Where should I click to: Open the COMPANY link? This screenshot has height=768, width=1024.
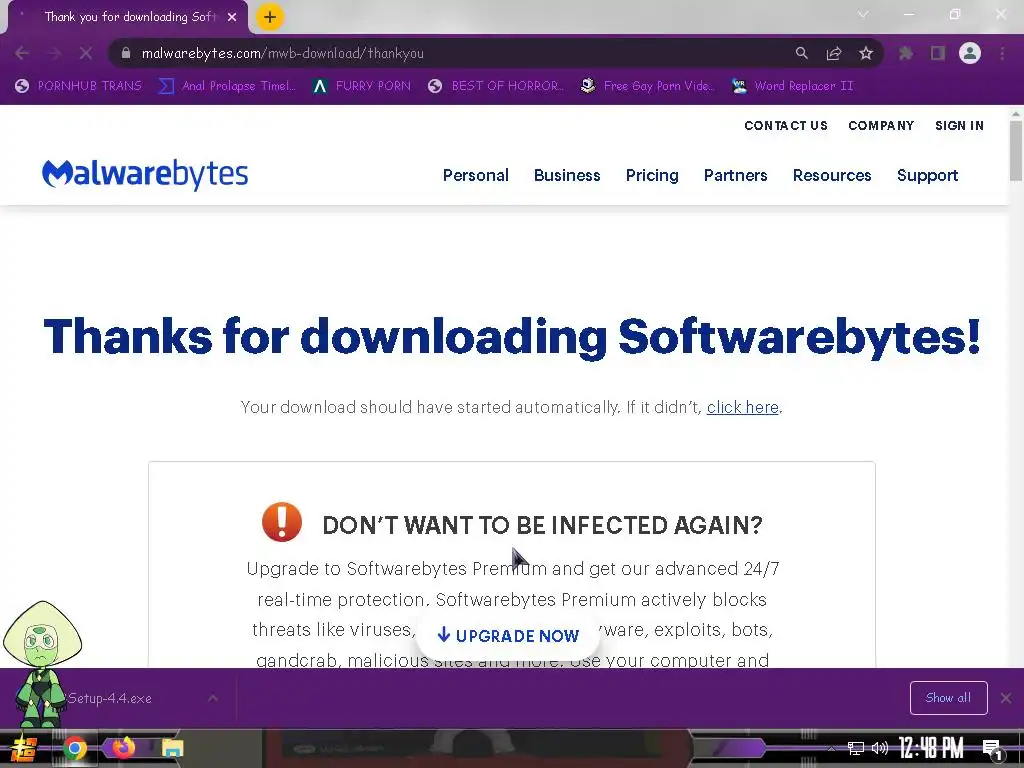(881, 125)
